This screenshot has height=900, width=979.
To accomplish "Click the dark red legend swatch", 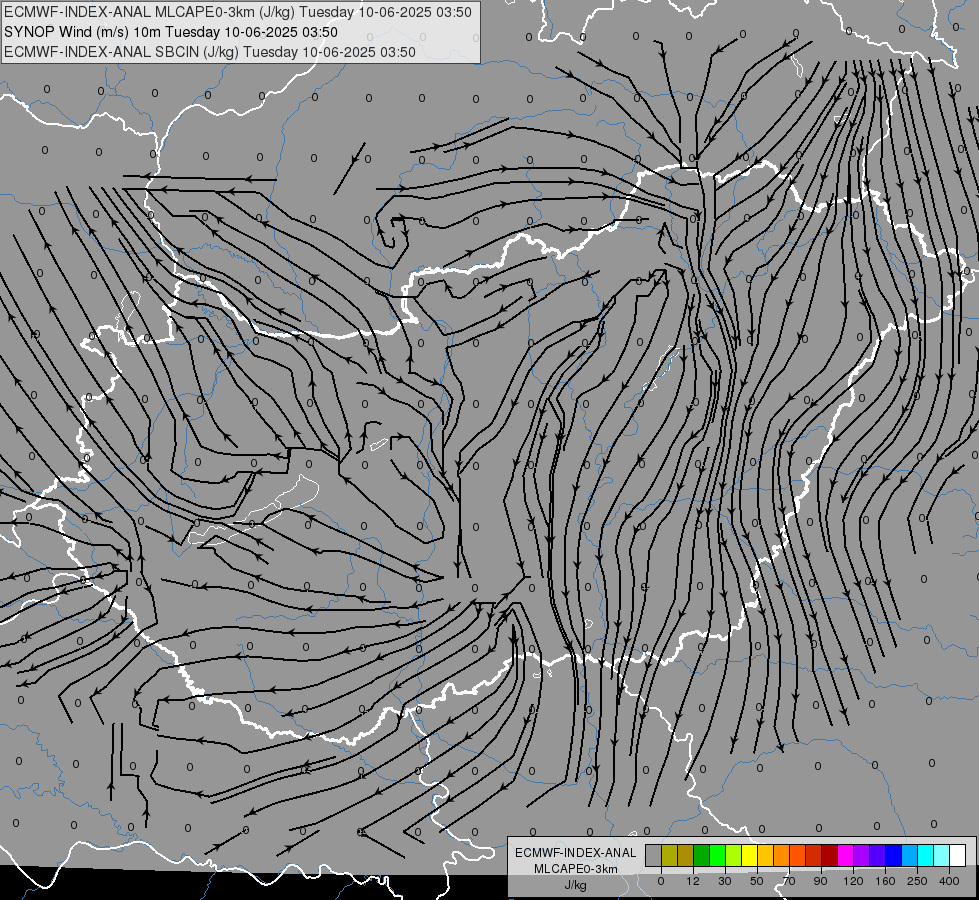I will point(830,855).
